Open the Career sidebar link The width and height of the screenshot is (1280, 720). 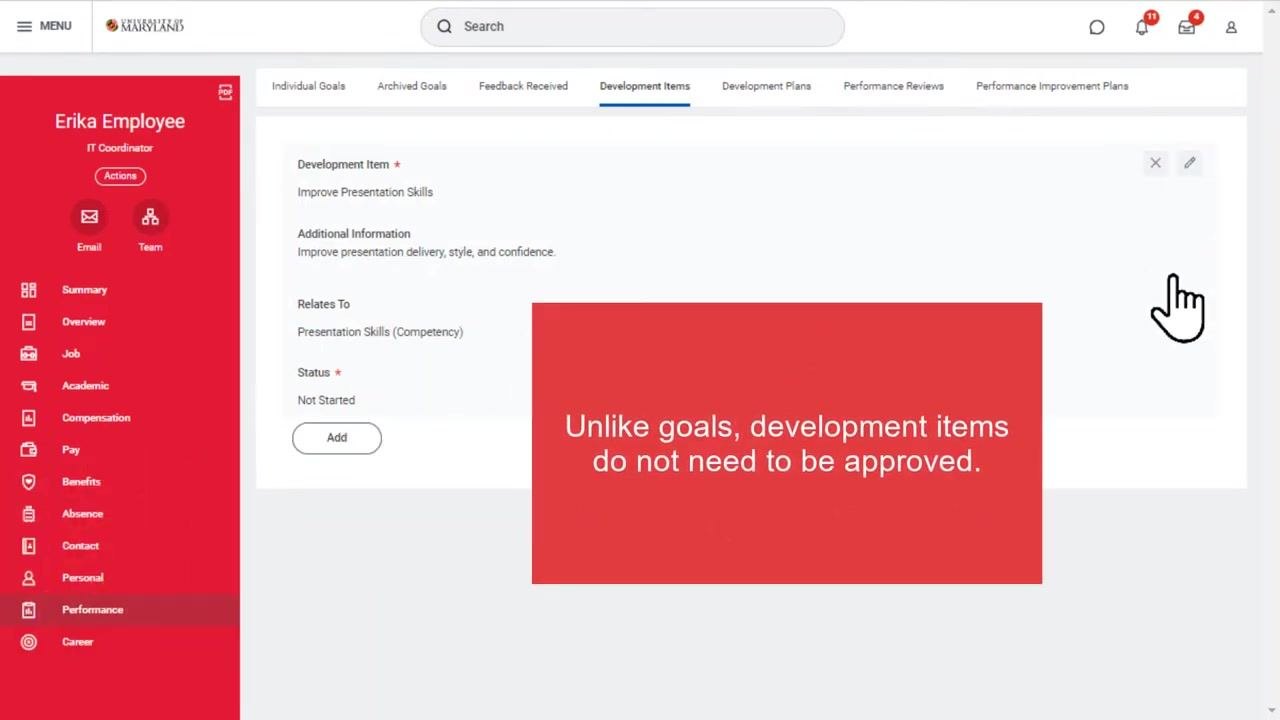78,642
